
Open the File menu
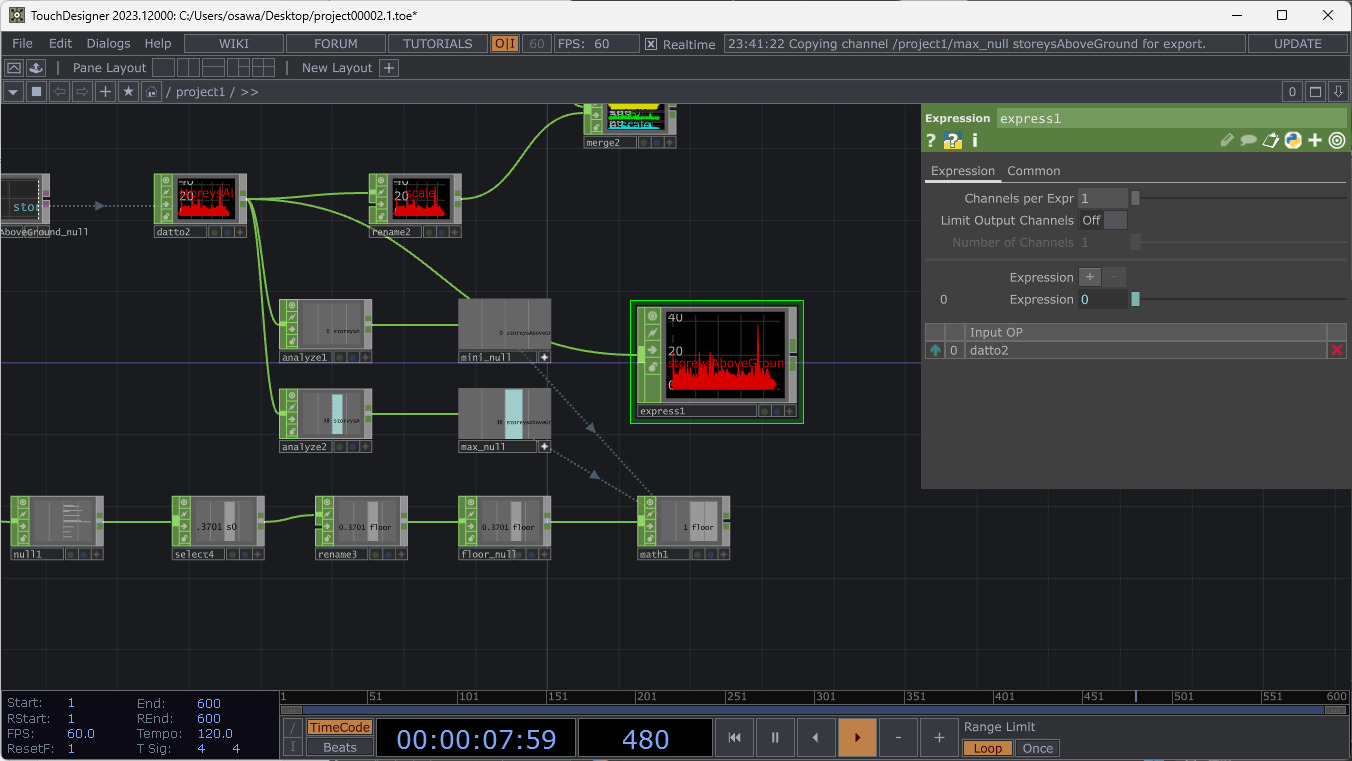point(22,44)
